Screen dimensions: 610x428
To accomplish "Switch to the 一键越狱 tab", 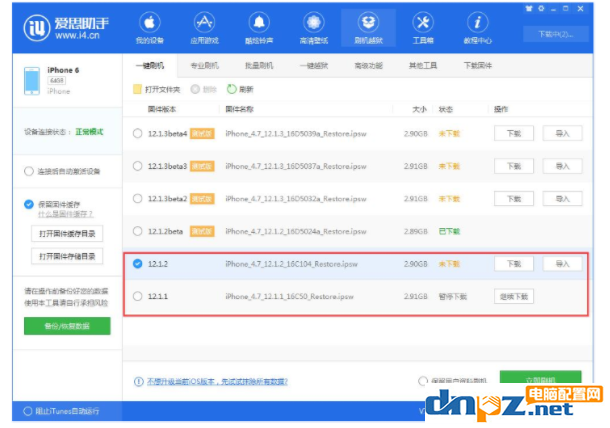I will 314,66.
